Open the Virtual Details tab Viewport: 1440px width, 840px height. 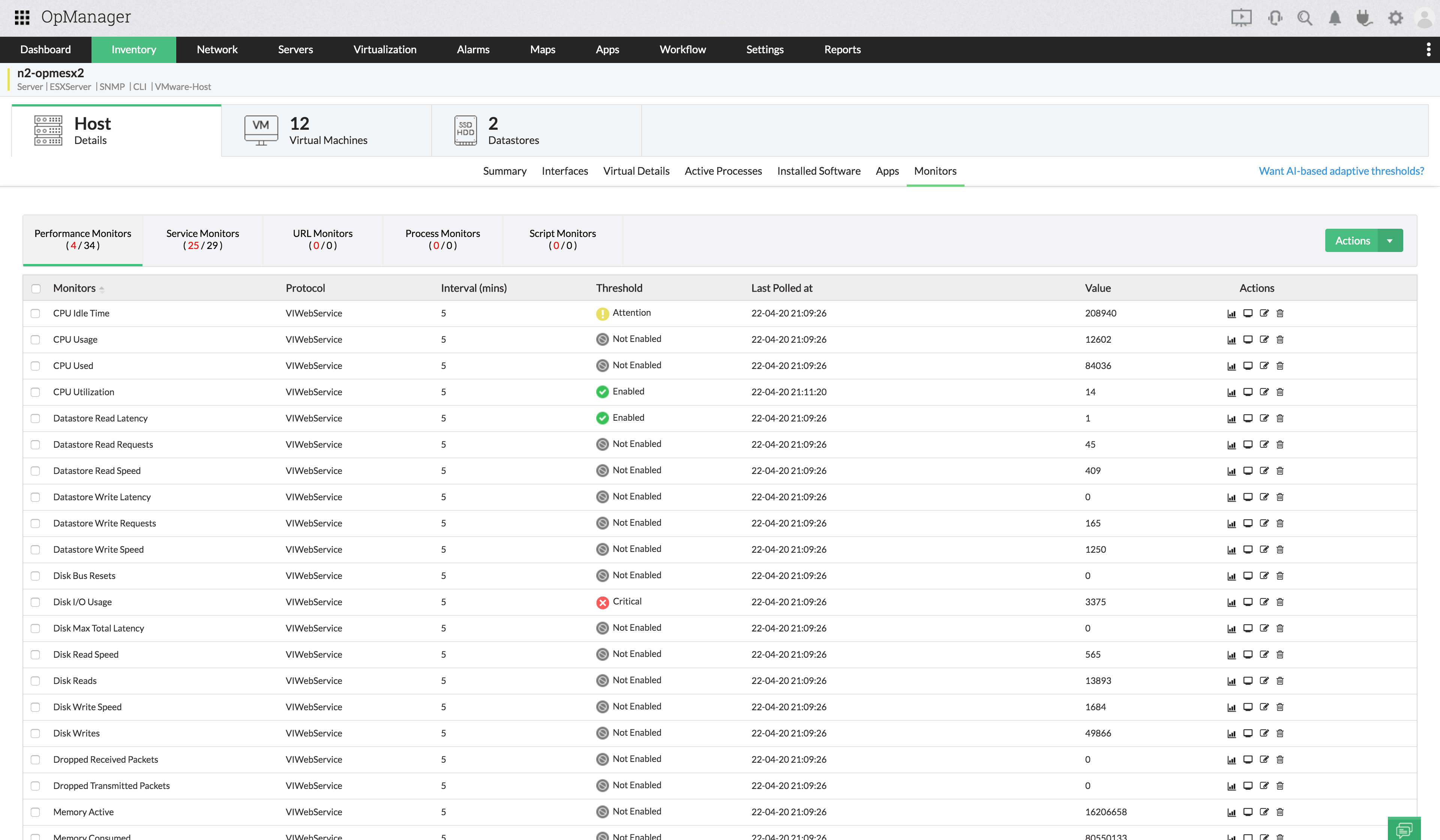point(636,171)
